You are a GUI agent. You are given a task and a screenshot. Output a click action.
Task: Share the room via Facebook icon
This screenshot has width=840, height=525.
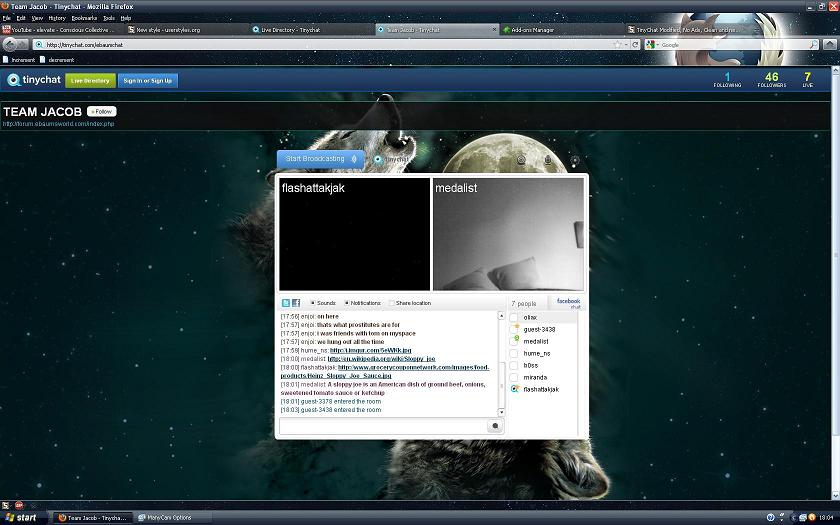click(296, 303)
